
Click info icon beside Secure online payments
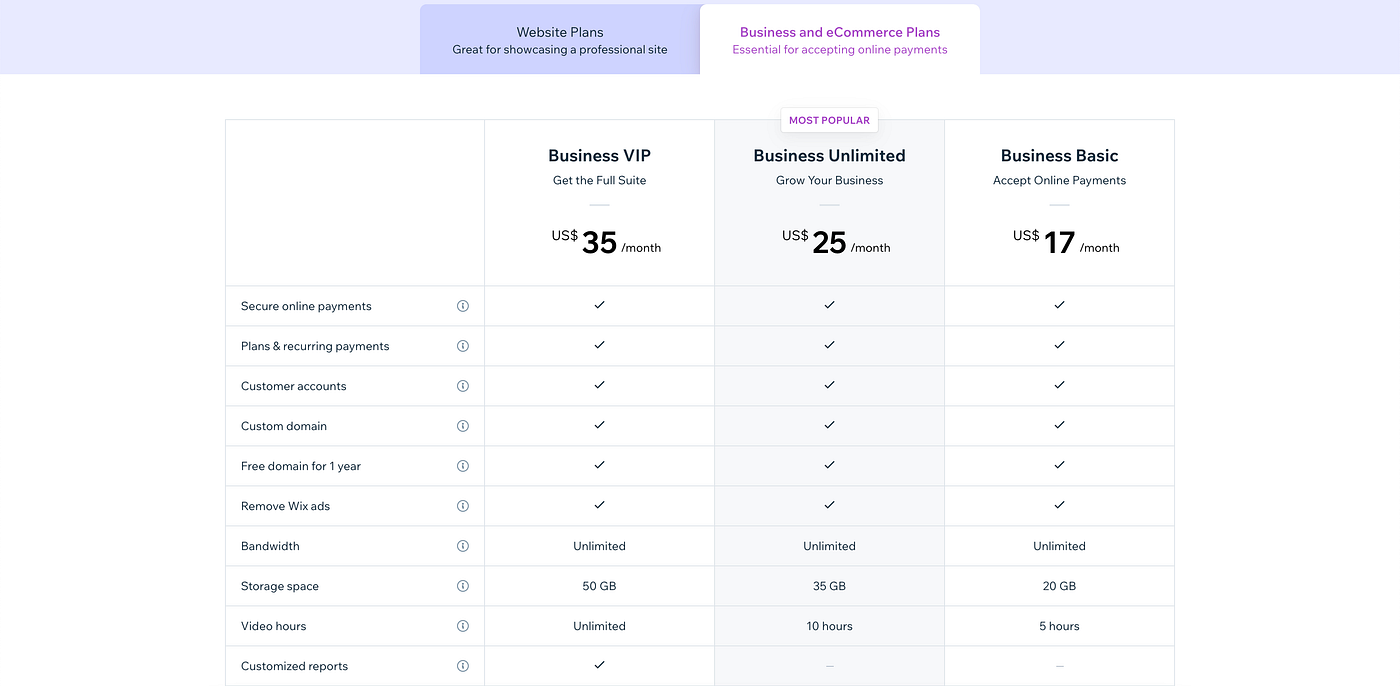click(x=463, y=306)
